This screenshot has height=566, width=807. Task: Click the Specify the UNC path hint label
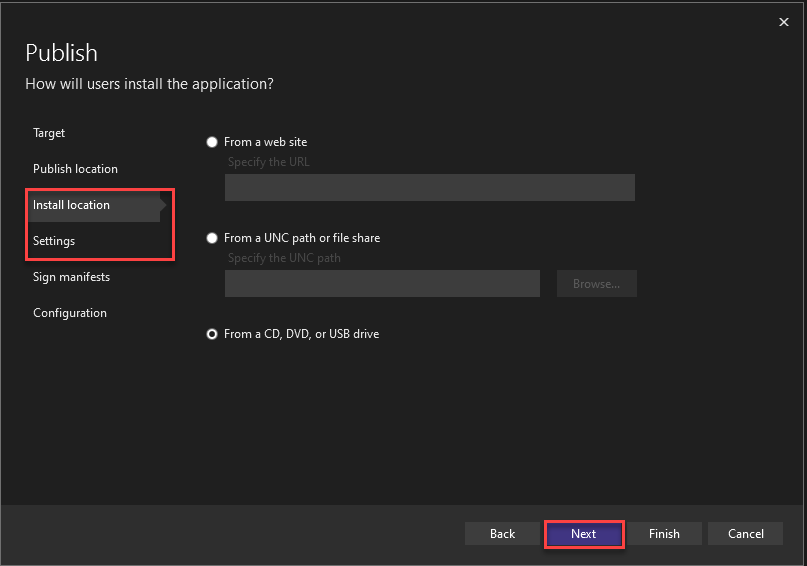coord(284,258)
